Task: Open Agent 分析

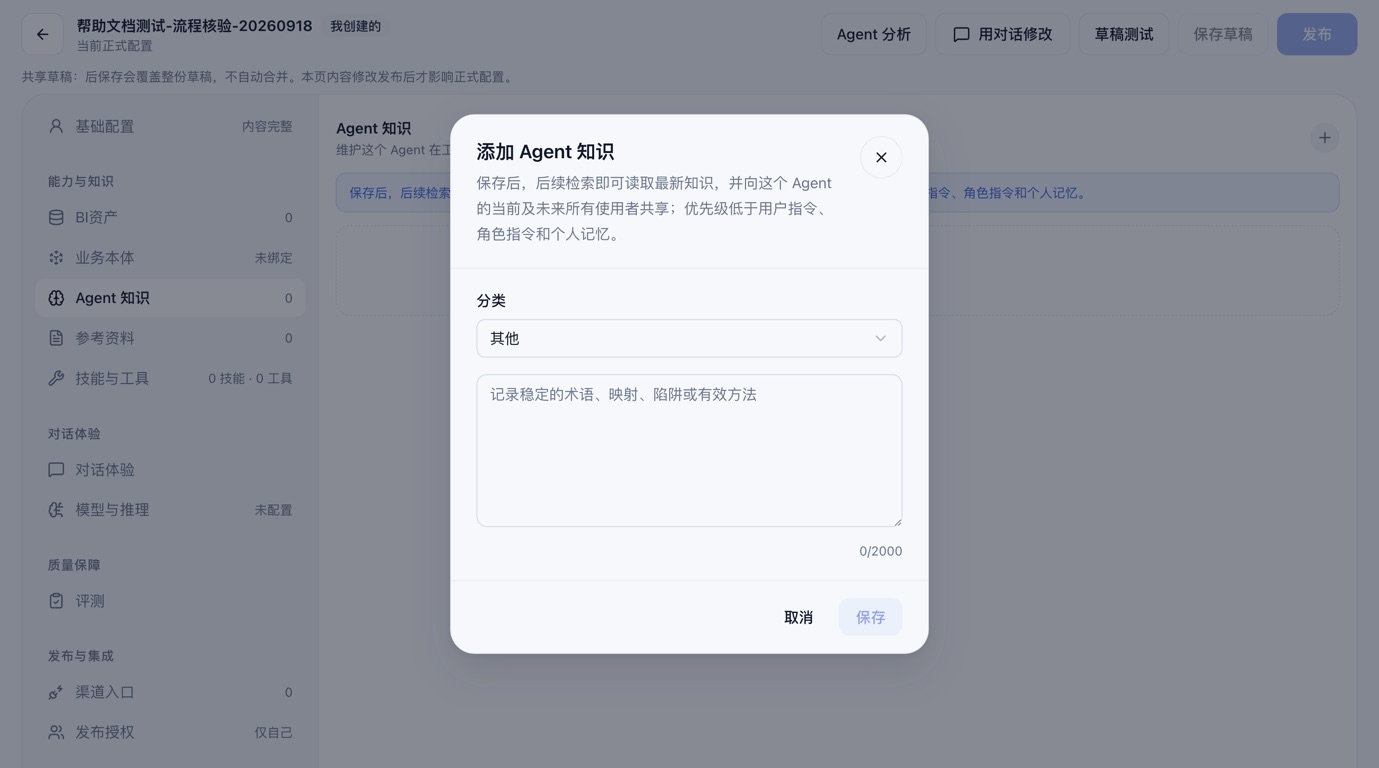Action: (874, 34)
